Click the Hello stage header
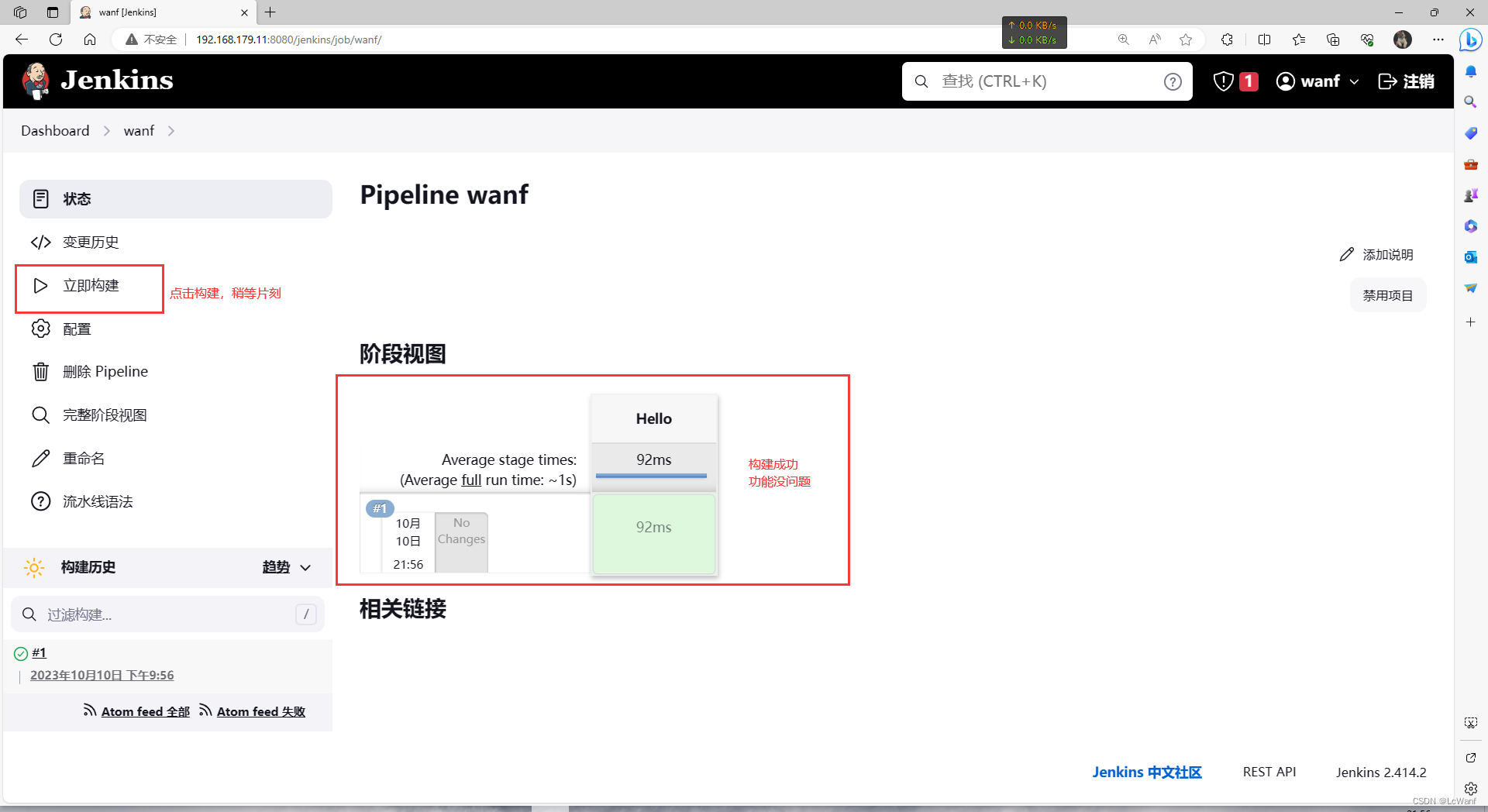The image size is (1488, 812). 654,419
